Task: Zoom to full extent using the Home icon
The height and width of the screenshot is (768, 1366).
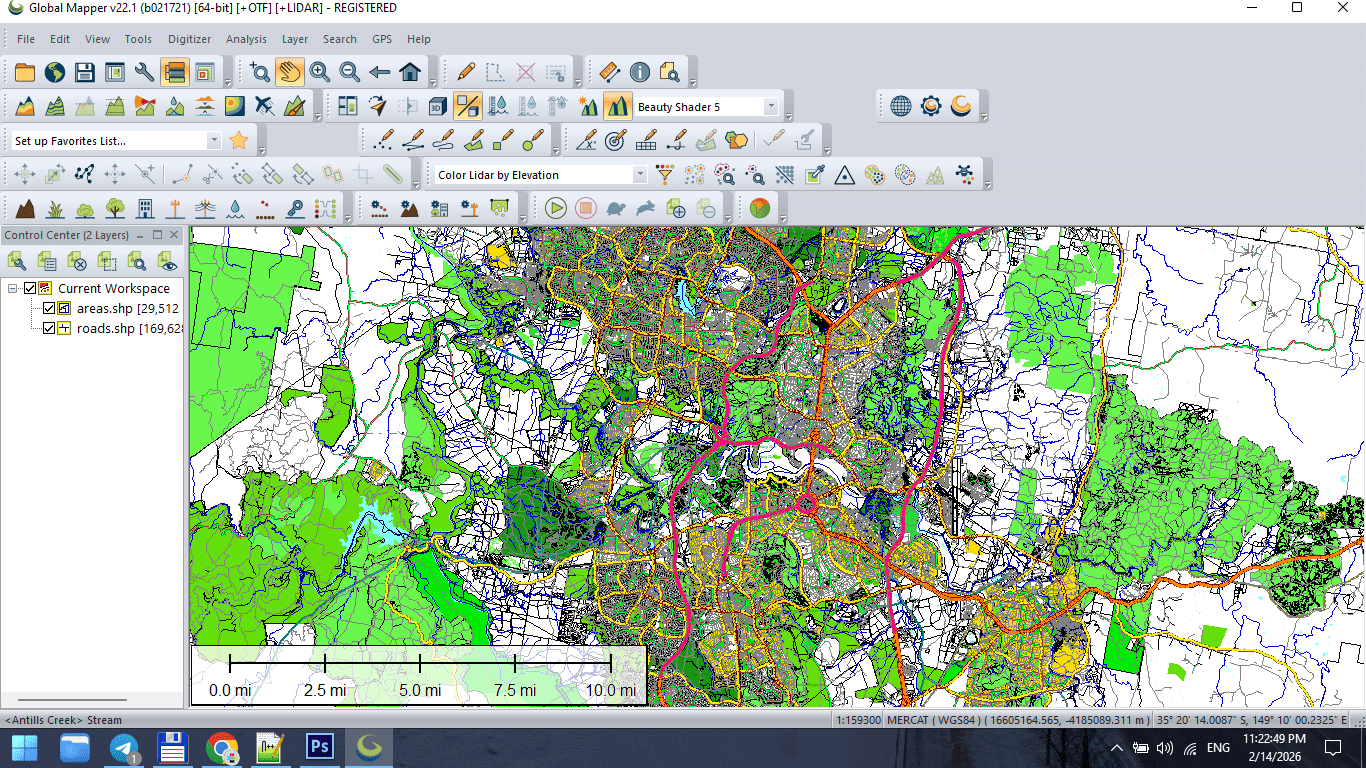Action: (410, 71)
